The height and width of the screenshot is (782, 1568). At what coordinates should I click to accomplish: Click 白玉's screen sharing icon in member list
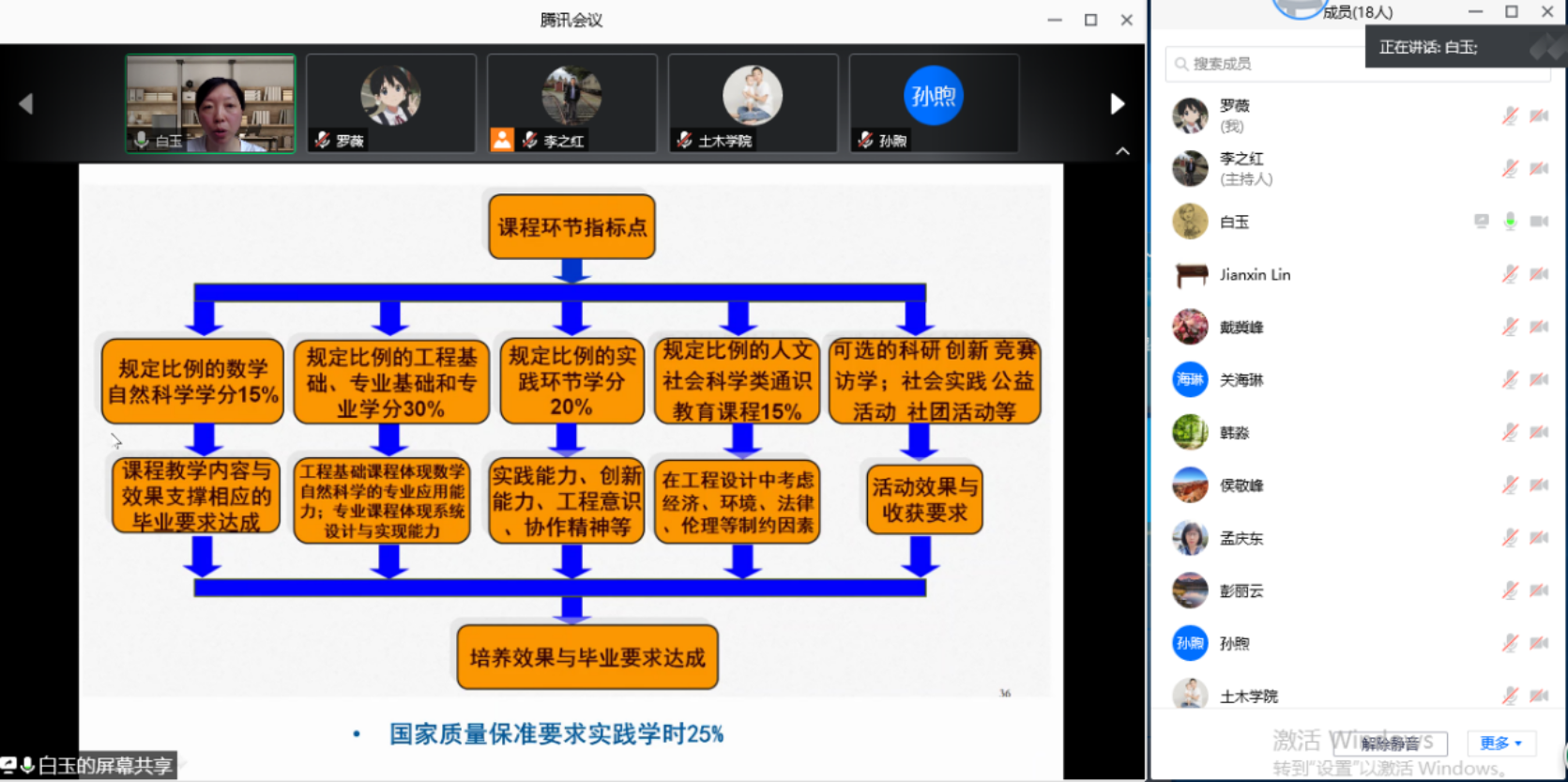[1481, 222]
